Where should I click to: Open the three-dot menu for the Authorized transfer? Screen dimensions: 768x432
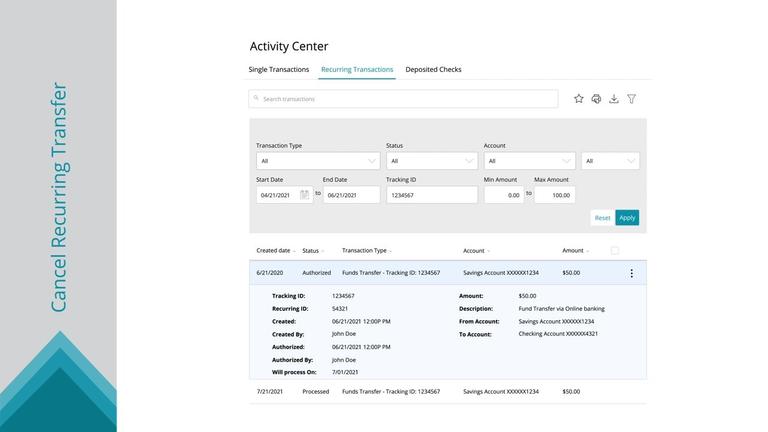coord(631,273)
